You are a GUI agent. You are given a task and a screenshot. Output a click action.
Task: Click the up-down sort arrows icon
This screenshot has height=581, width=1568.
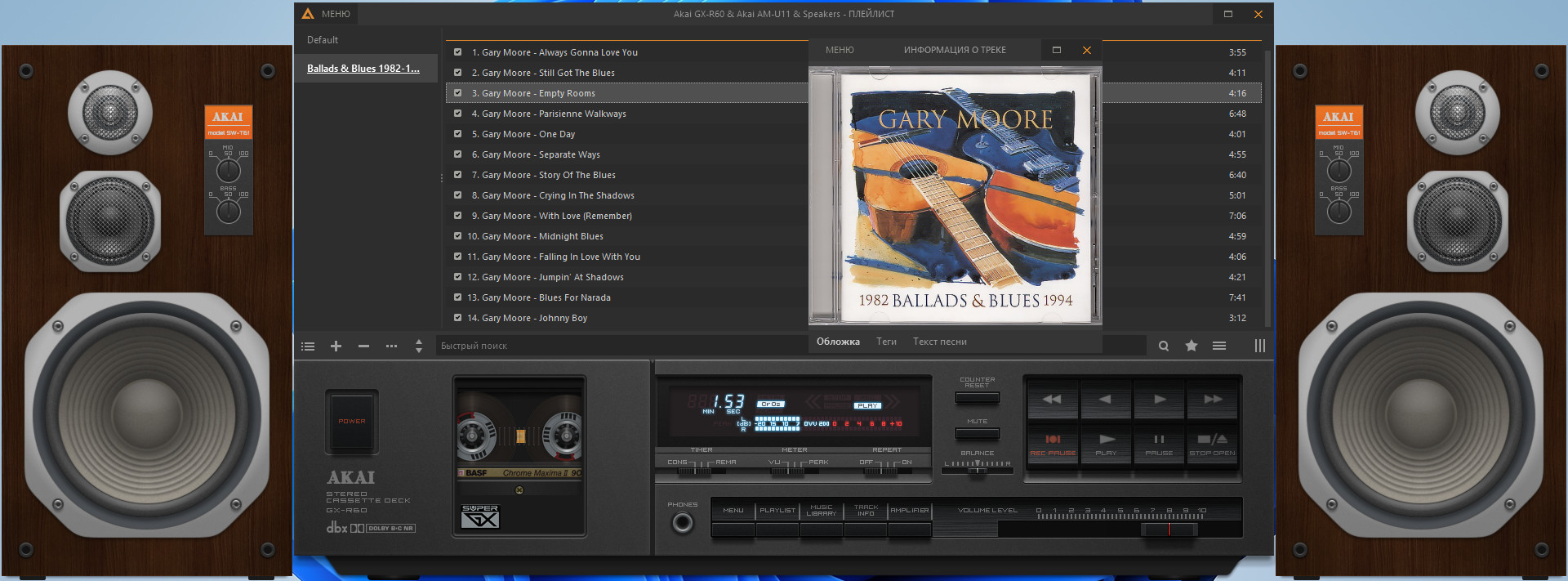click(x=419, y=346)
